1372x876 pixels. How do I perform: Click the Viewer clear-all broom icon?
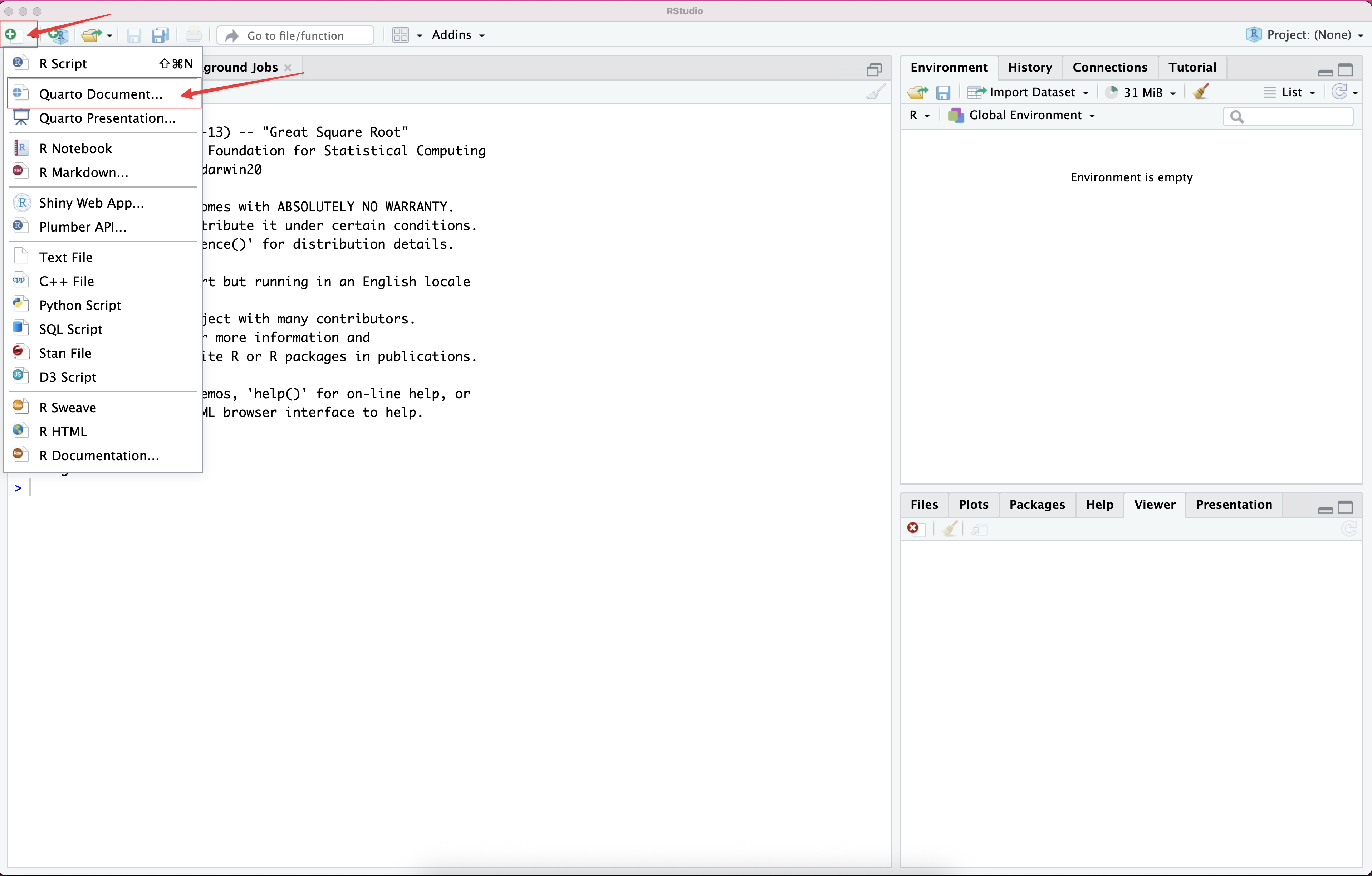949,529
